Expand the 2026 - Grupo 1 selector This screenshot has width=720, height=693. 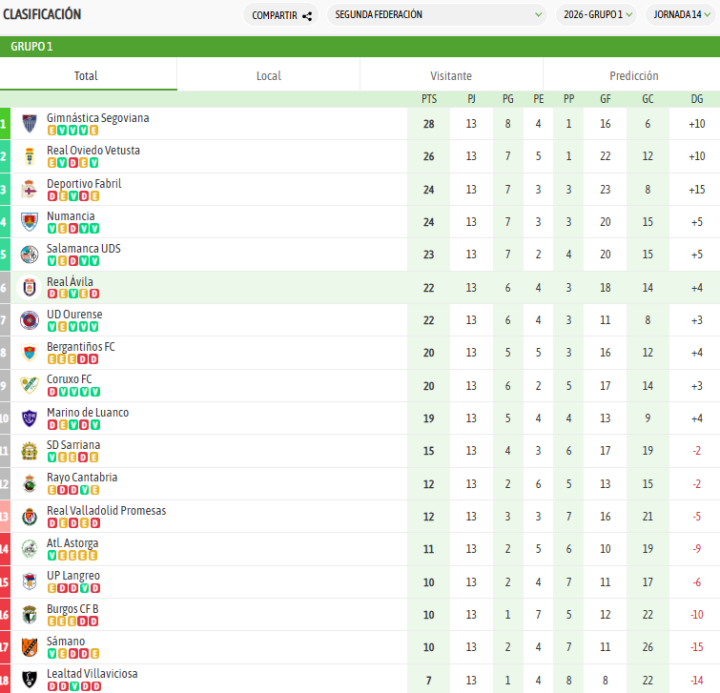coord(597,15)
